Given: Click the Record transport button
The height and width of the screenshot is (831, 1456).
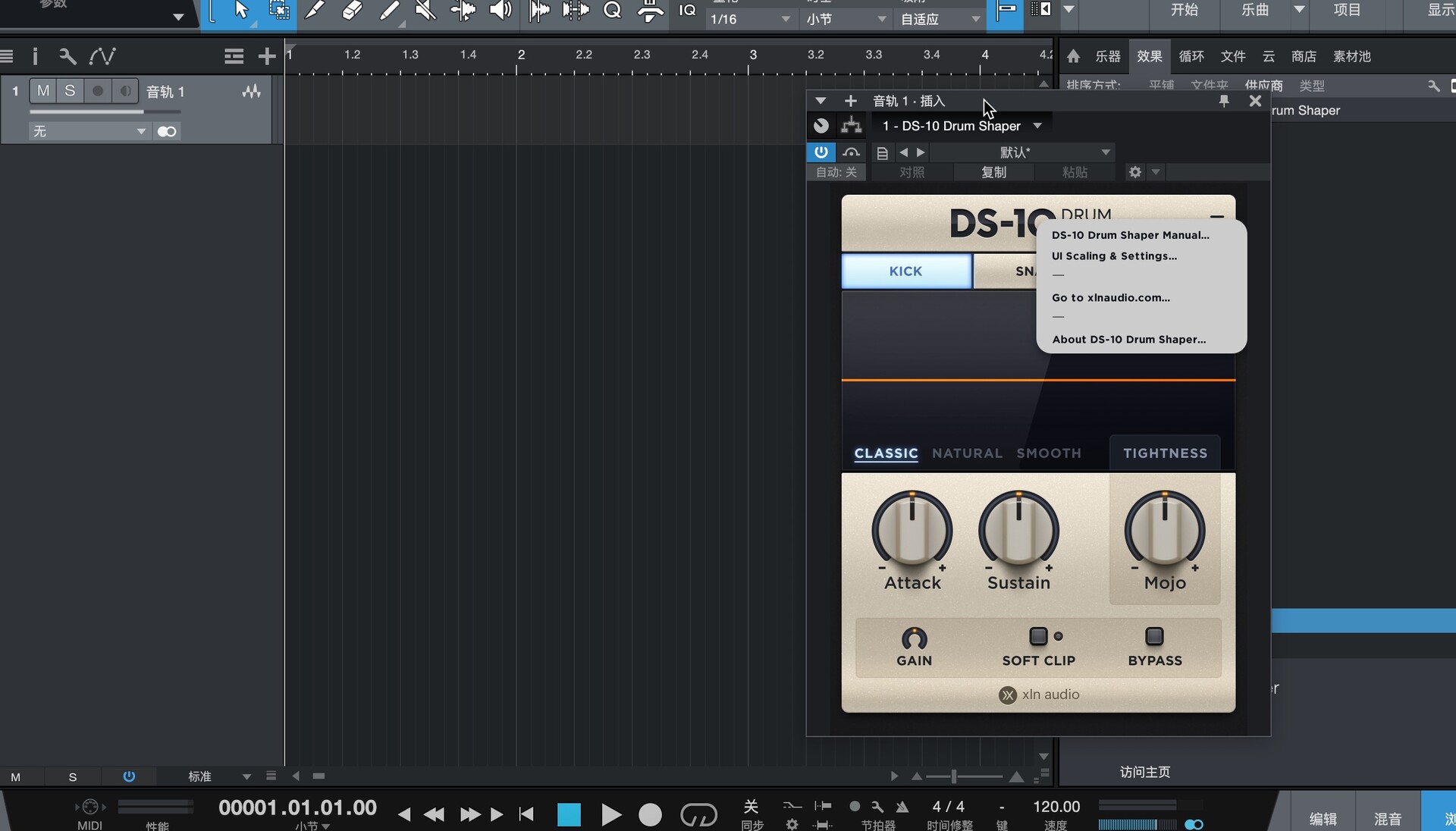Looking at the screenshot, I should pyautogui.click(x=650, y=815).
